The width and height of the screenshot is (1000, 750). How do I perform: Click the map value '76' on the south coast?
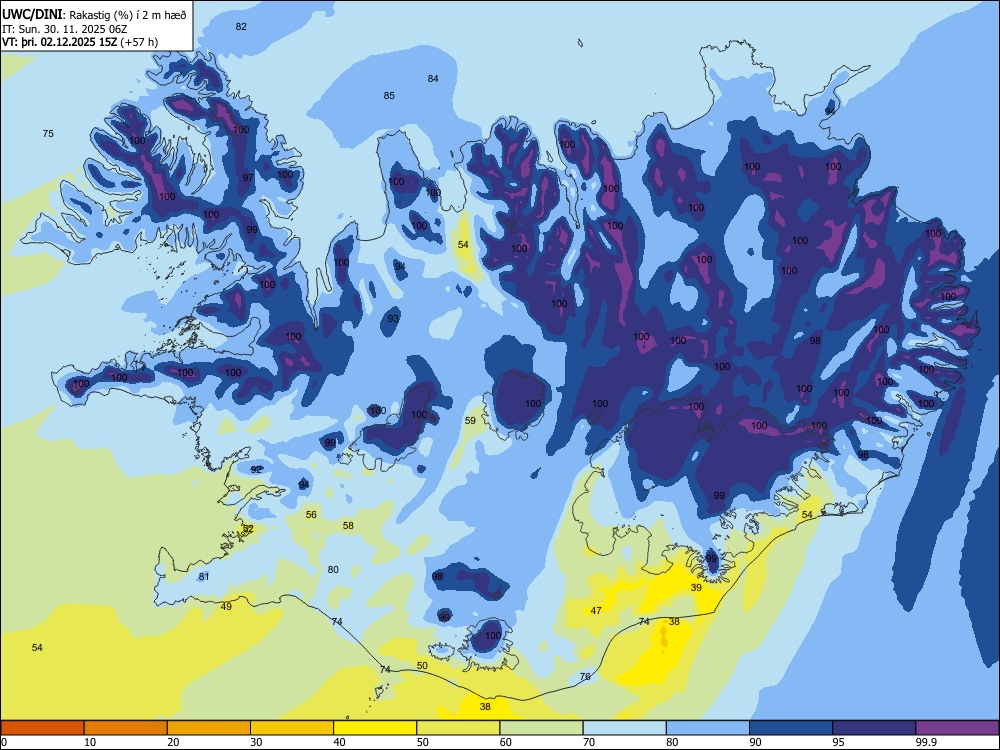585,677
